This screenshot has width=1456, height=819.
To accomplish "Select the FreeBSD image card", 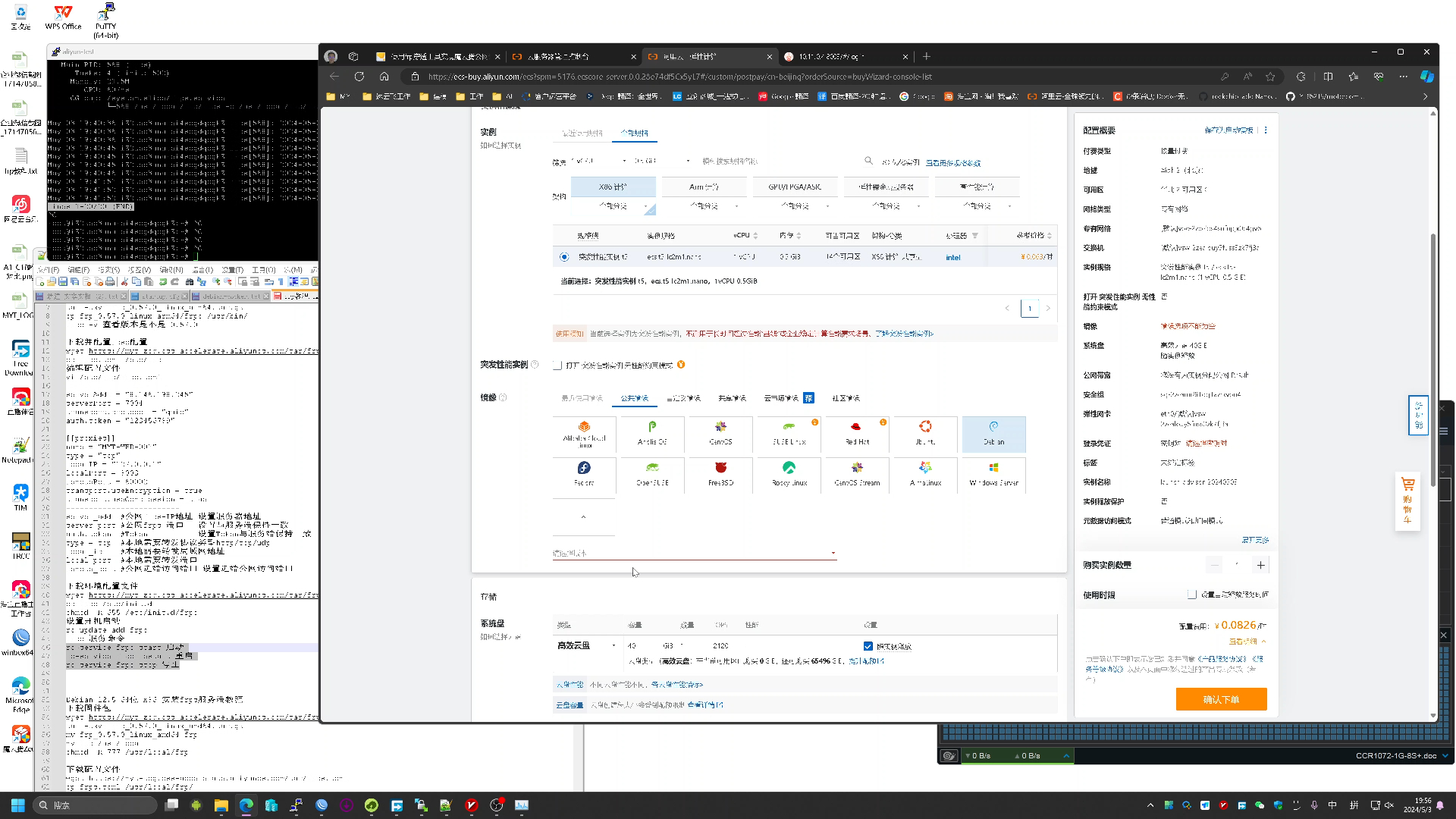I will (720, 475).
